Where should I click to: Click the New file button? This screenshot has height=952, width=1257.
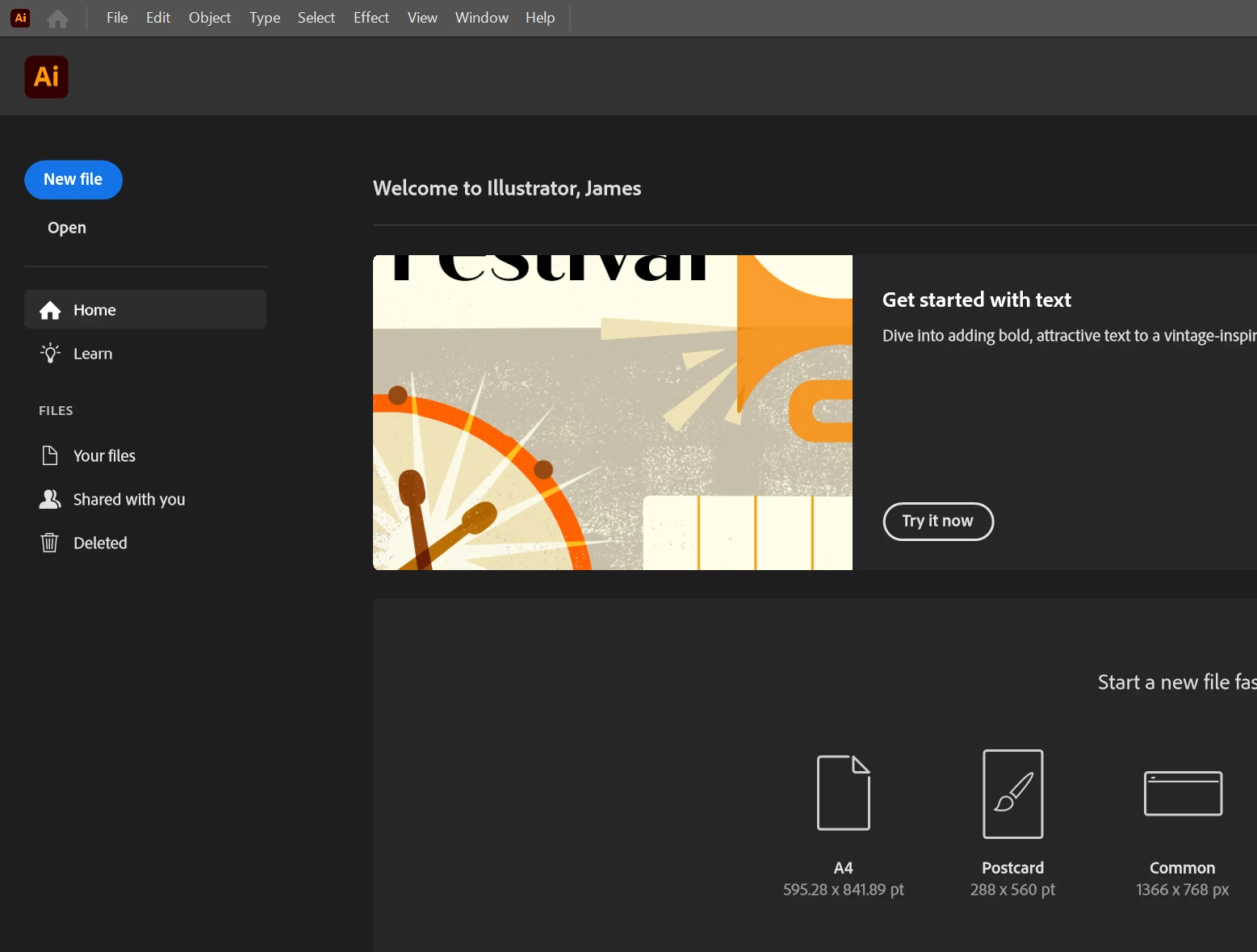pos(73,180)
